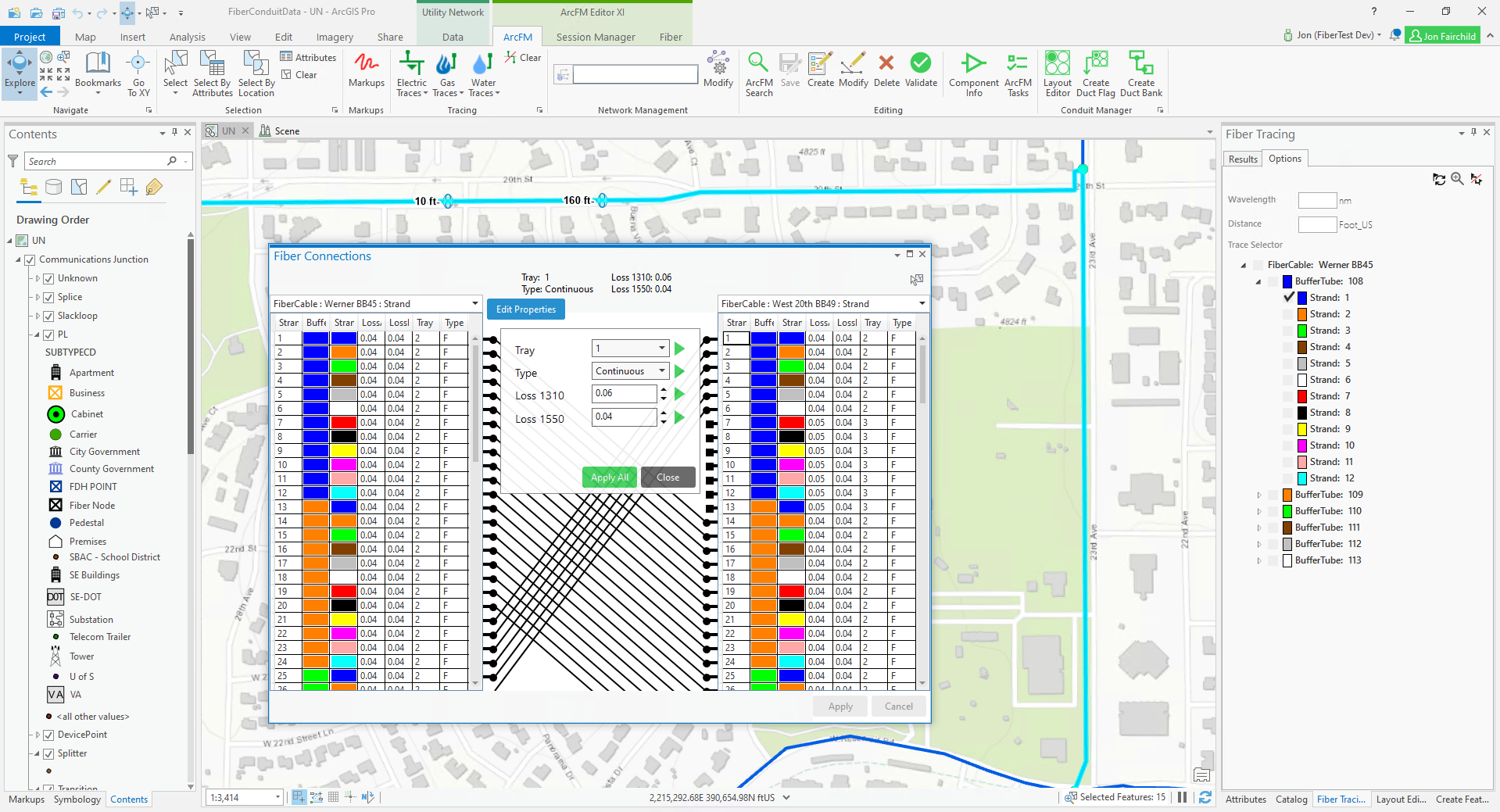
Task: Open the Gas Traces tool
Action: (447, 73)
